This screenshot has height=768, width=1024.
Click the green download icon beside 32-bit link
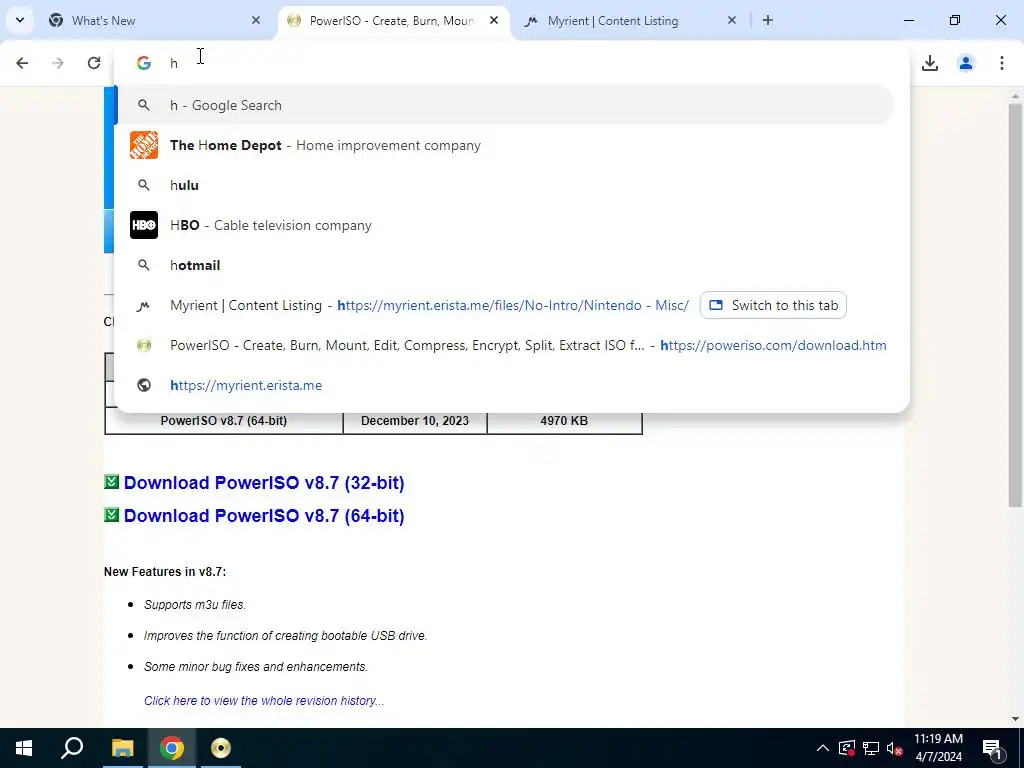[x=112, y=481]
